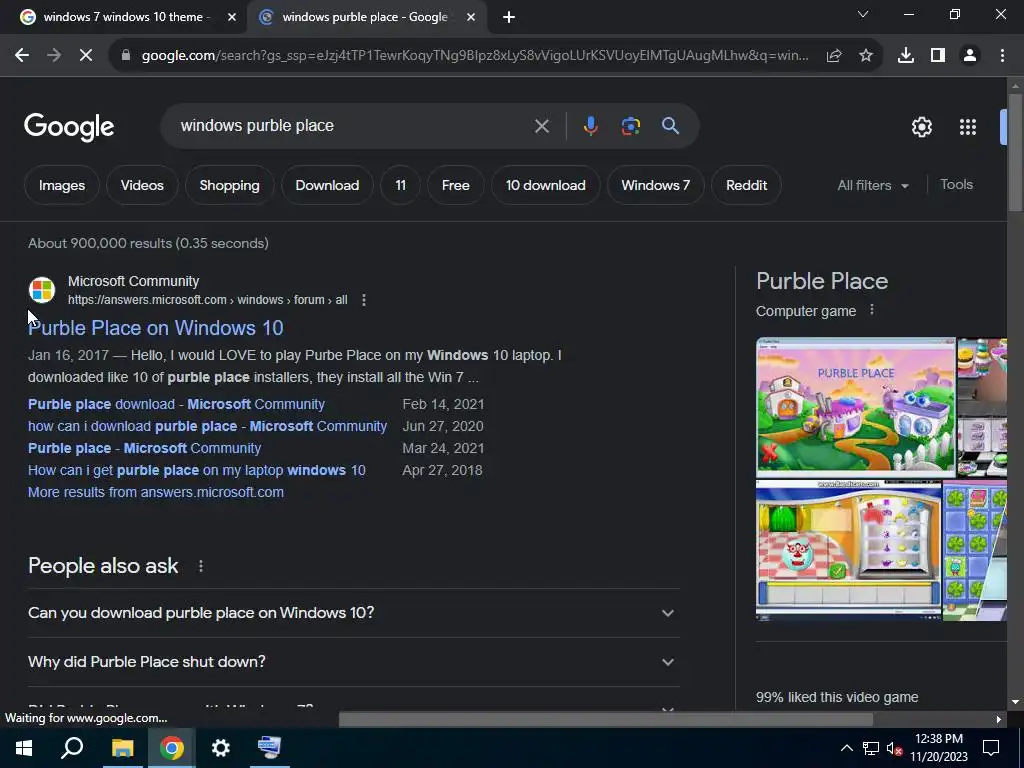Image resolution: width=1024 pixels, height=768 pixels.
Task: Open Purble place download - Microsoft Community link
Action: (x=176, y=404)
